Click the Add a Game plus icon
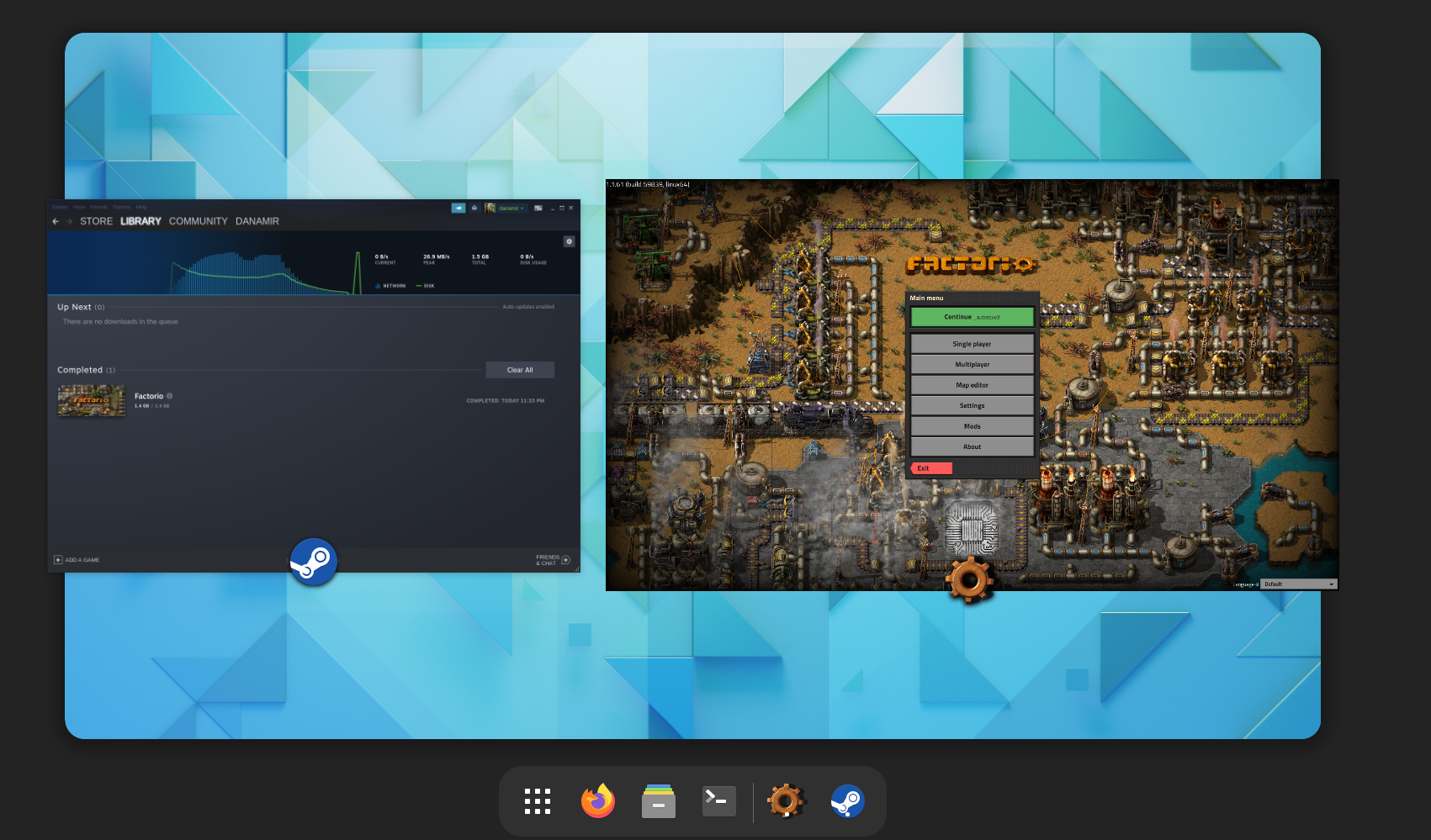 pyautogui.click(x=58, y=560)
